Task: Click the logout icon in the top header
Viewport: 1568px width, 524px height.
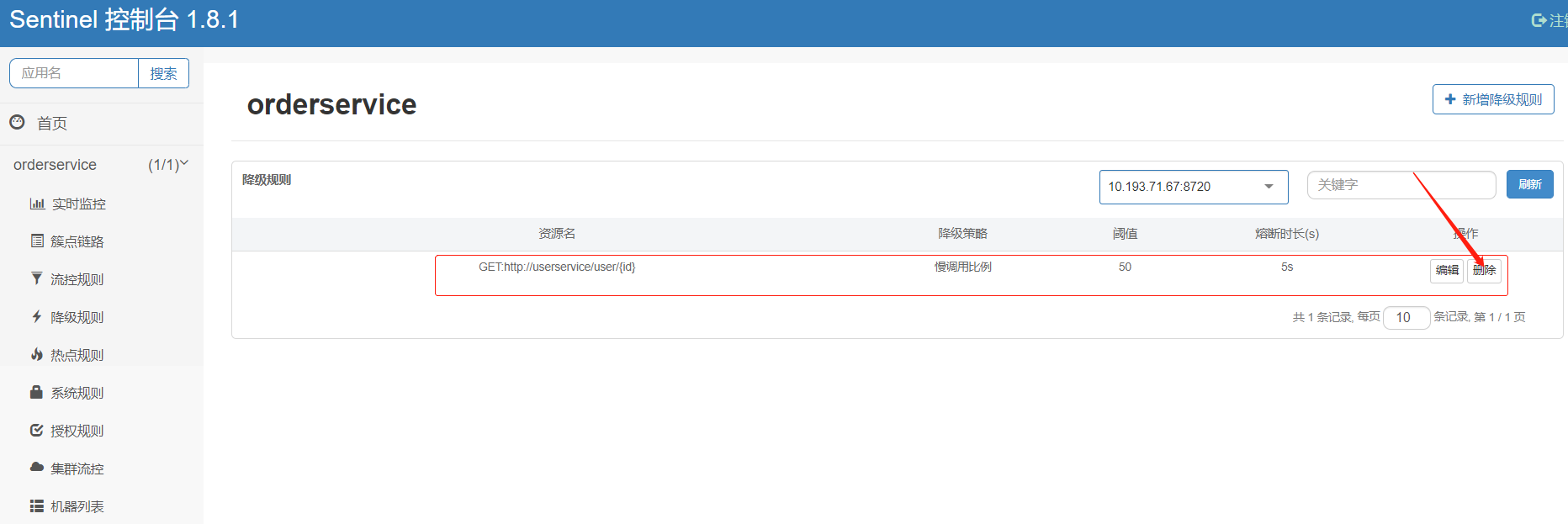Action: [x=1539, y=20]
